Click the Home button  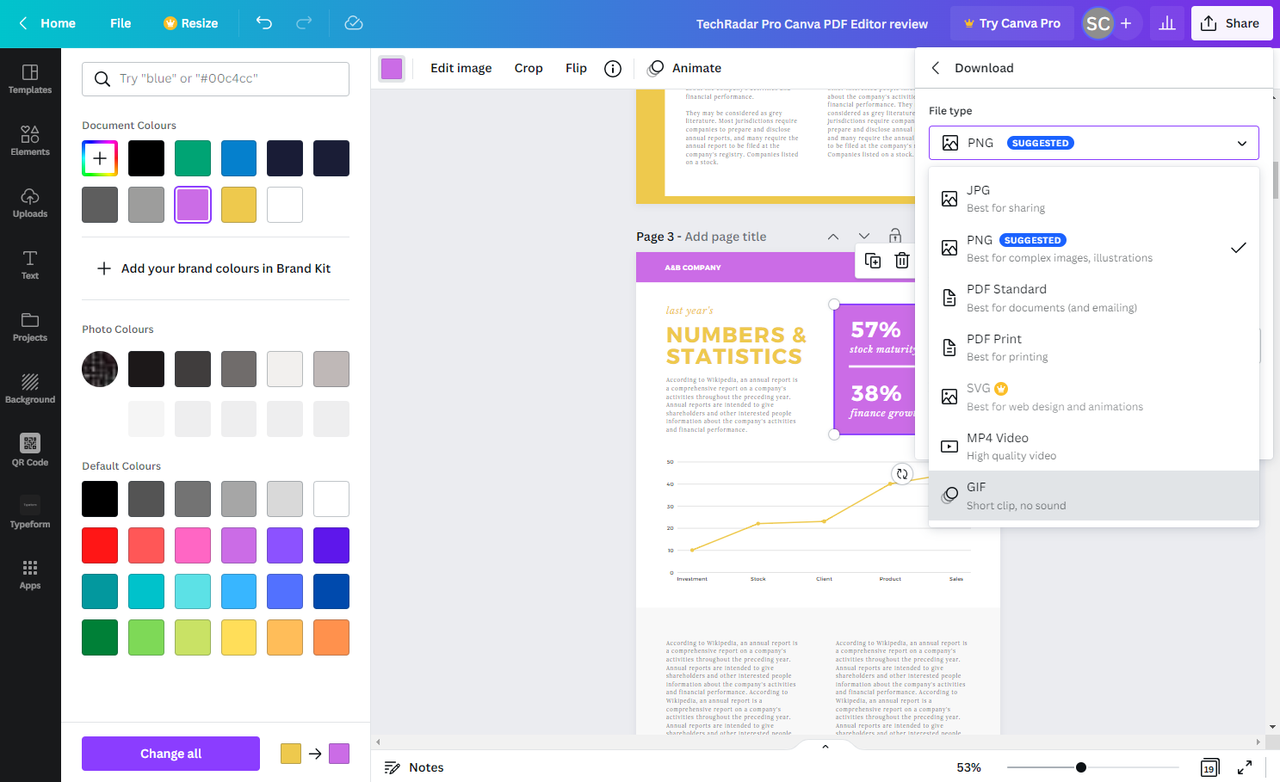(47, 23)
